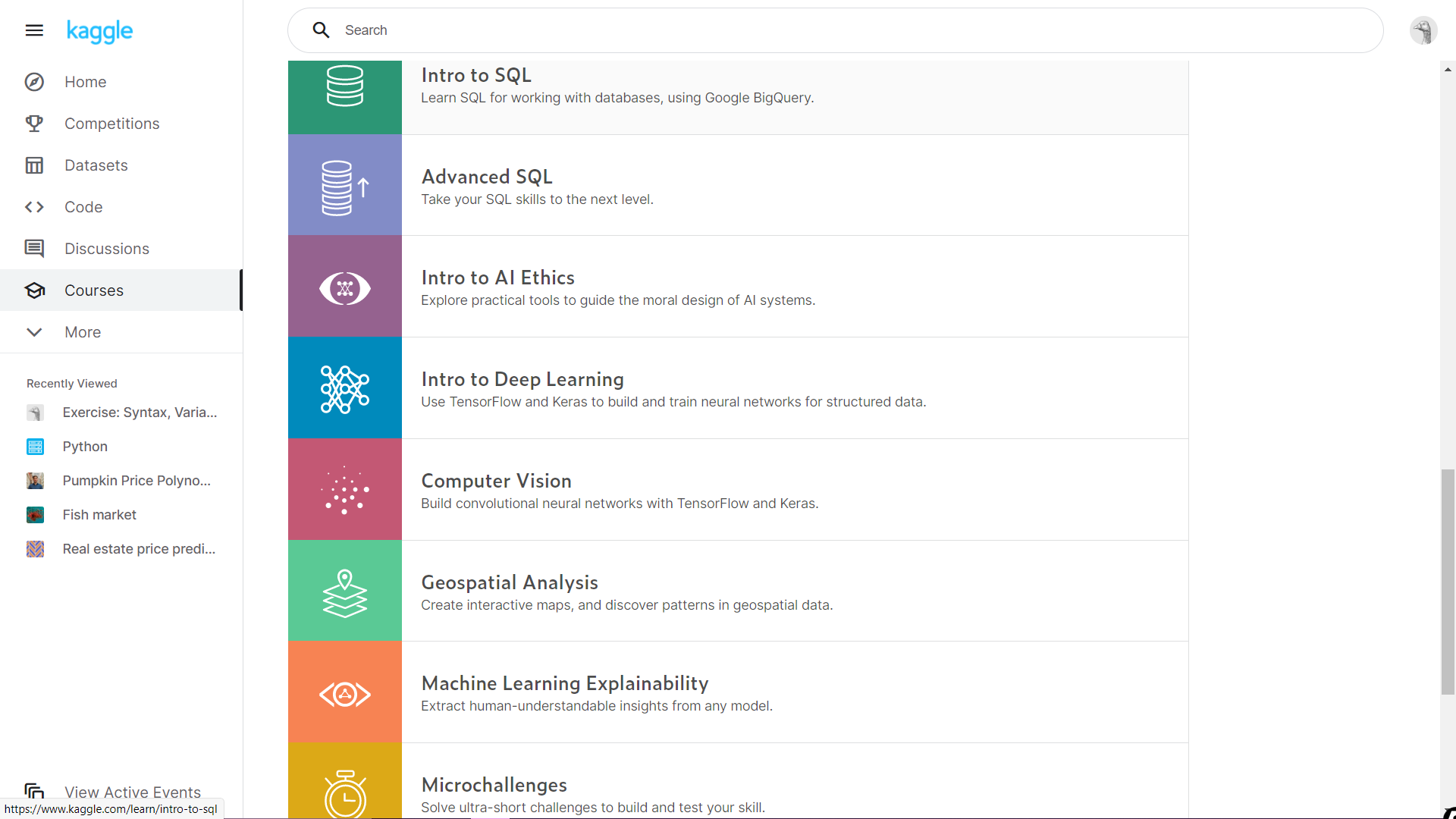Viewport: 1456px width, 819px height.
Task: Click View Active Events link
Action: [x=133, y=792]
